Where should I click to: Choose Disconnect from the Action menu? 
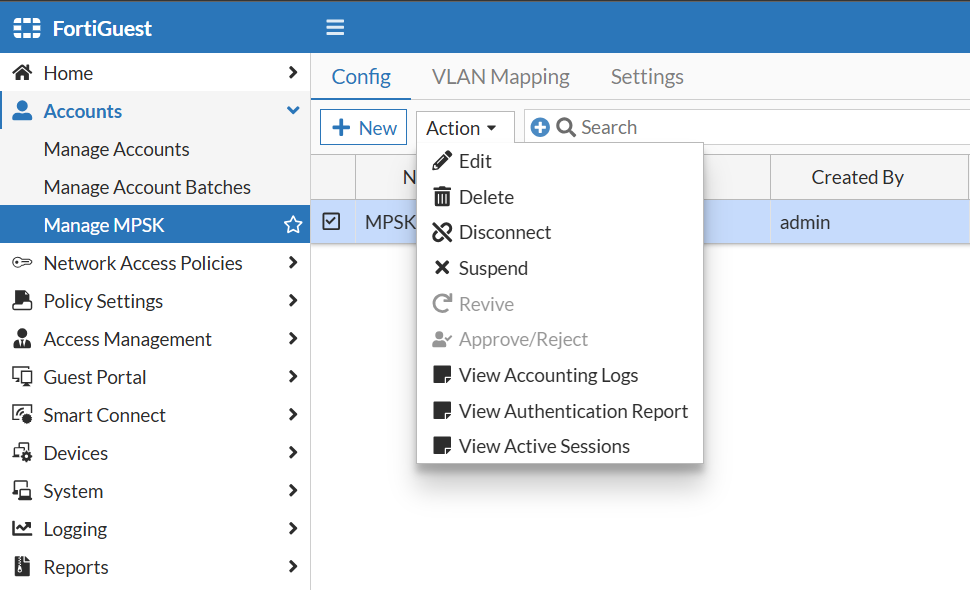coord(505,233)
